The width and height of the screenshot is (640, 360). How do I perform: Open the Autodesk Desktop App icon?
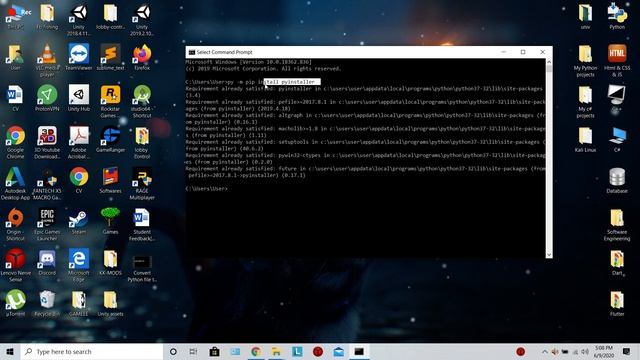tap(15, 183)
